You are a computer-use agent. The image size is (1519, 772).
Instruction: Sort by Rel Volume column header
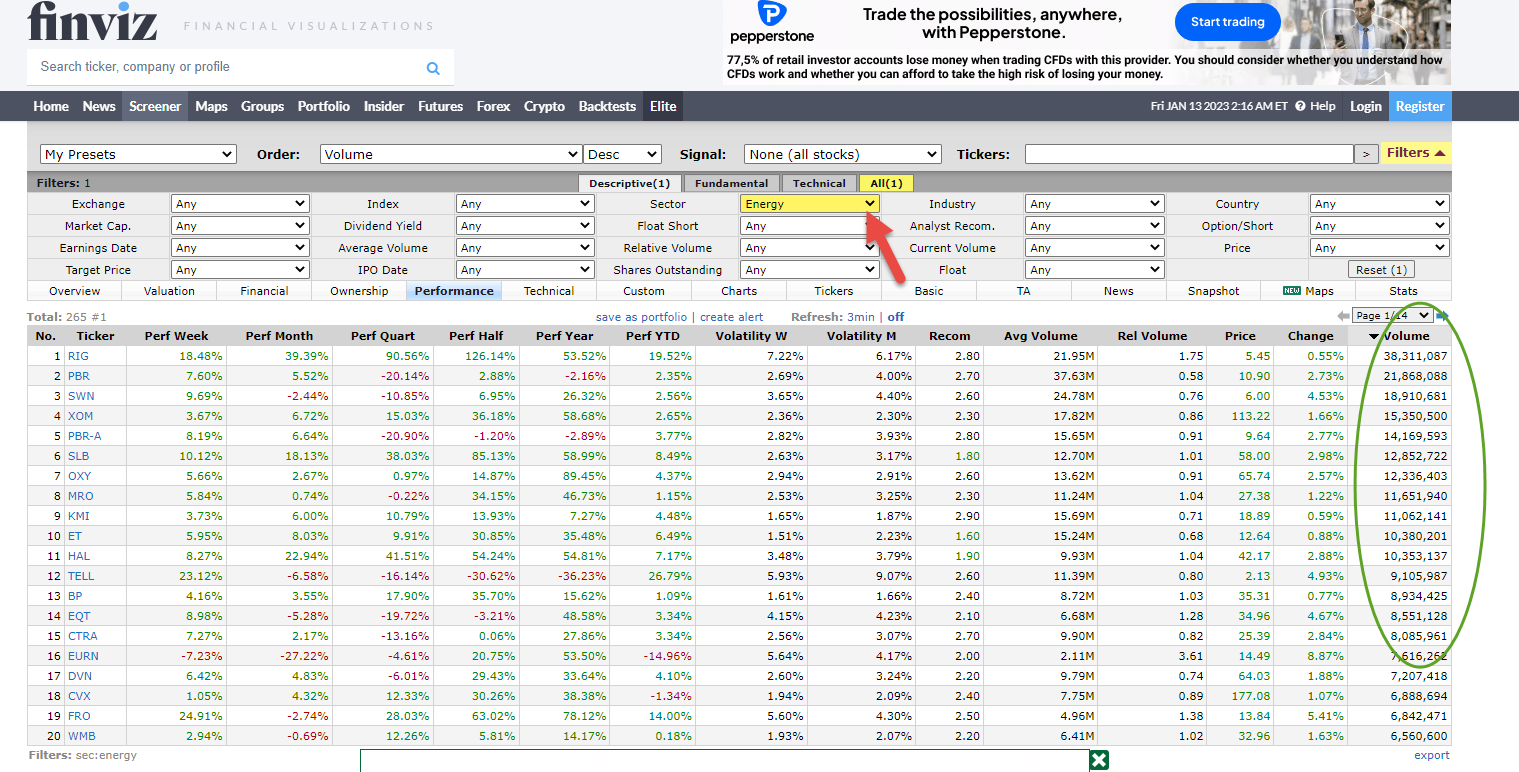tap(1152, 336)
